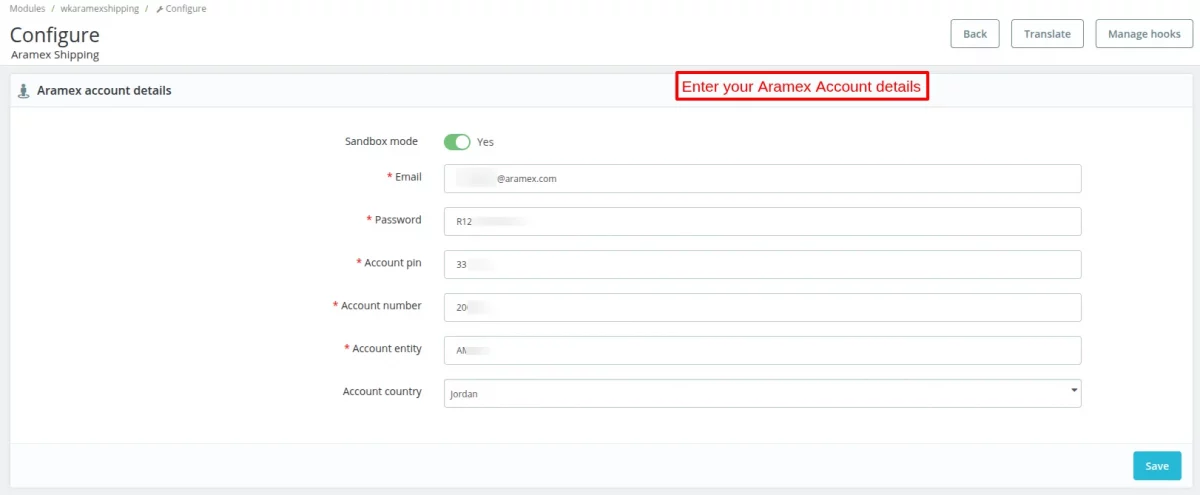This screenshot has height=495, width=1200.
Task: Toggle the Sandbox mode switch
Action: coord(457,142)
